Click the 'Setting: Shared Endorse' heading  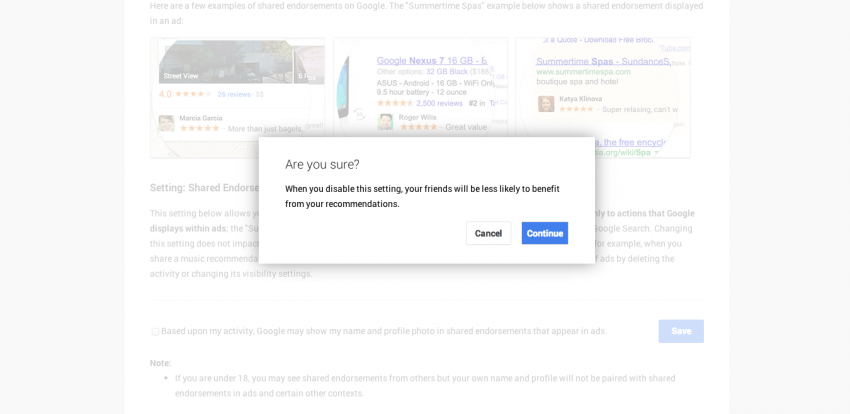pyautogui.click(x=204, y=188)
